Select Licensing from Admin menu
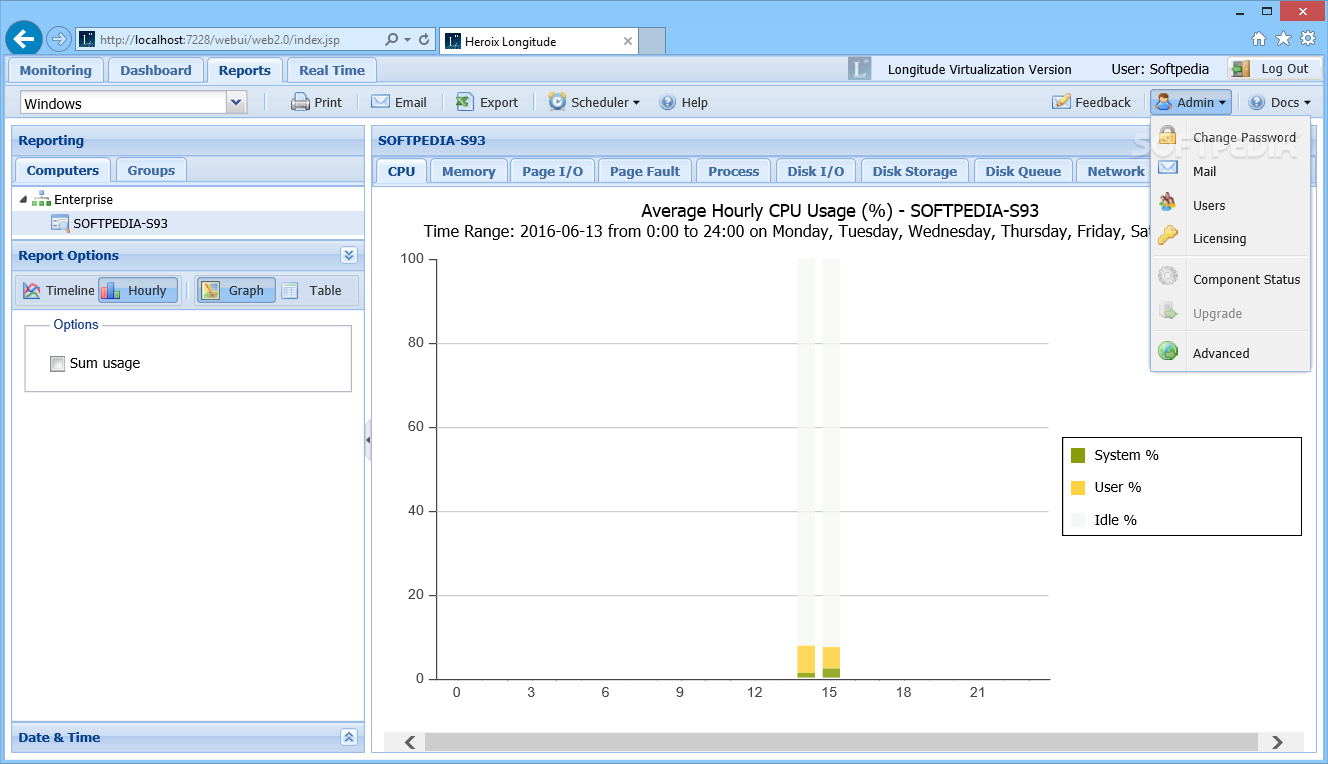 coord(1230,238)
